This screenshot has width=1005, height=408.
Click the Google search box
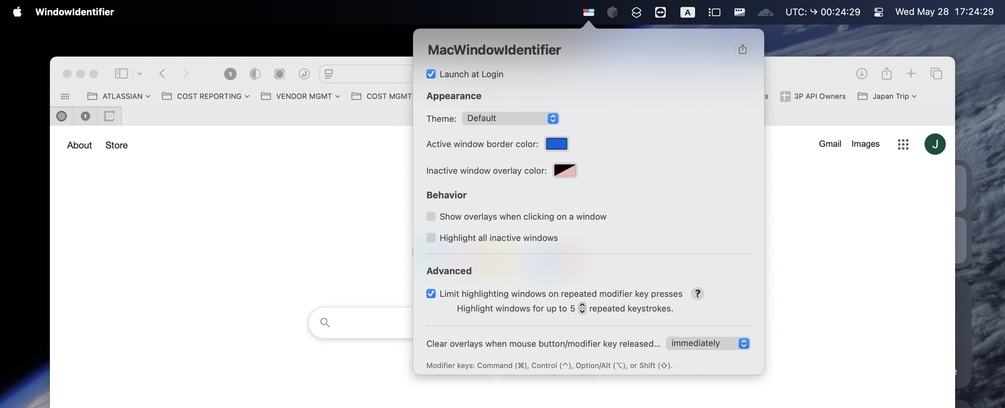361,323
